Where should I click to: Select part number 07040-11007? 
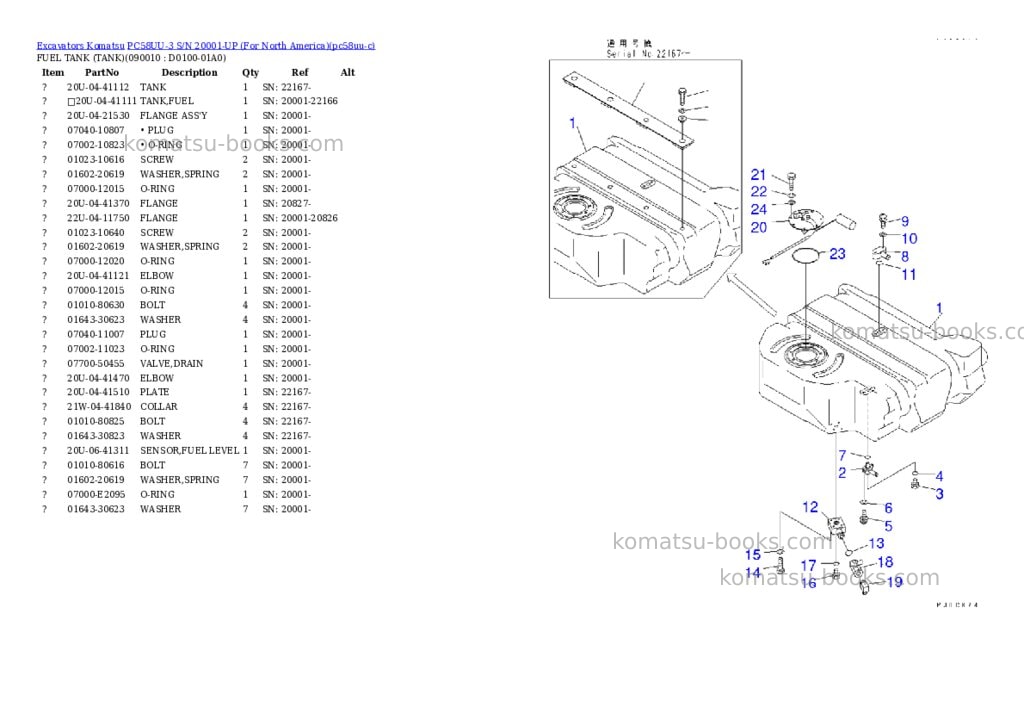pyautogui.click(x=95, y=334)
